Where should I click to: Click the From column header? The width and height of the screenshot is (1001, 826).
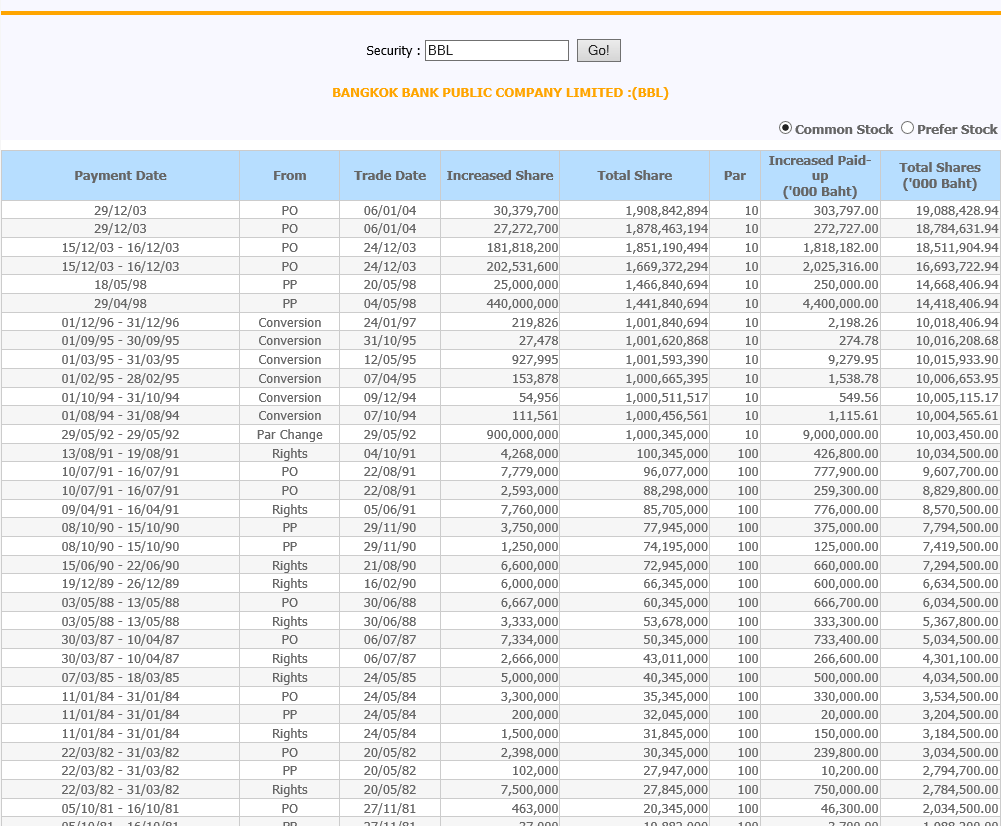[x=289, y=176]
